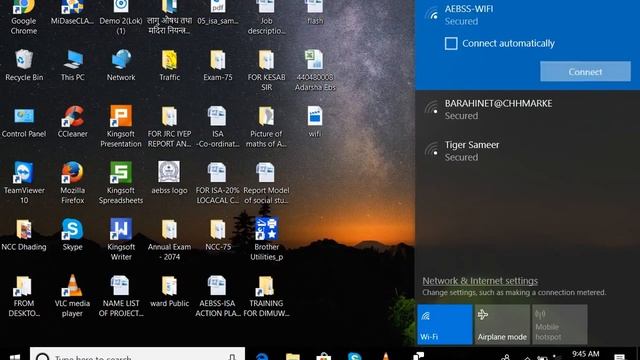Launch TeamViewer 10
Screen dimensions: 640x360
(24, 183)
